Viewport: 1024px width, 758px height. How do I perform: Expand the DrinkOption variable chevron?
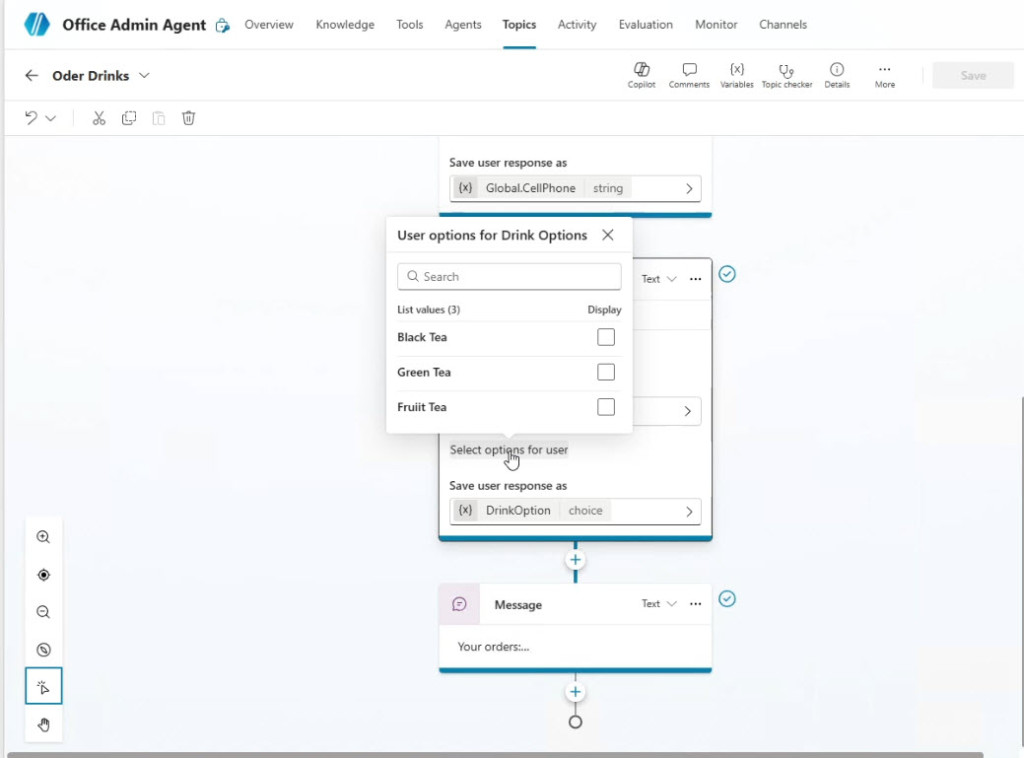coord(689,511)
